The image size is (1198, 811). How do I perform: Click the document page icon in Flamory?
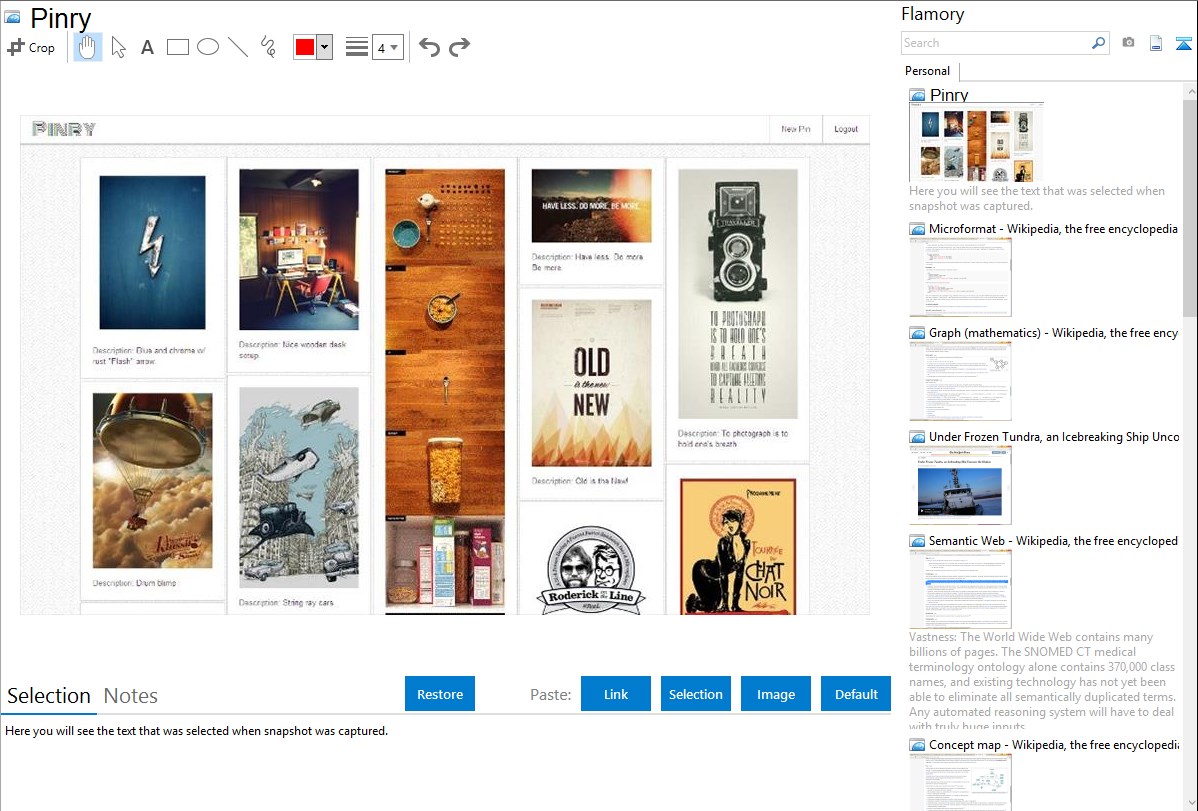[x=1156, y=43]
